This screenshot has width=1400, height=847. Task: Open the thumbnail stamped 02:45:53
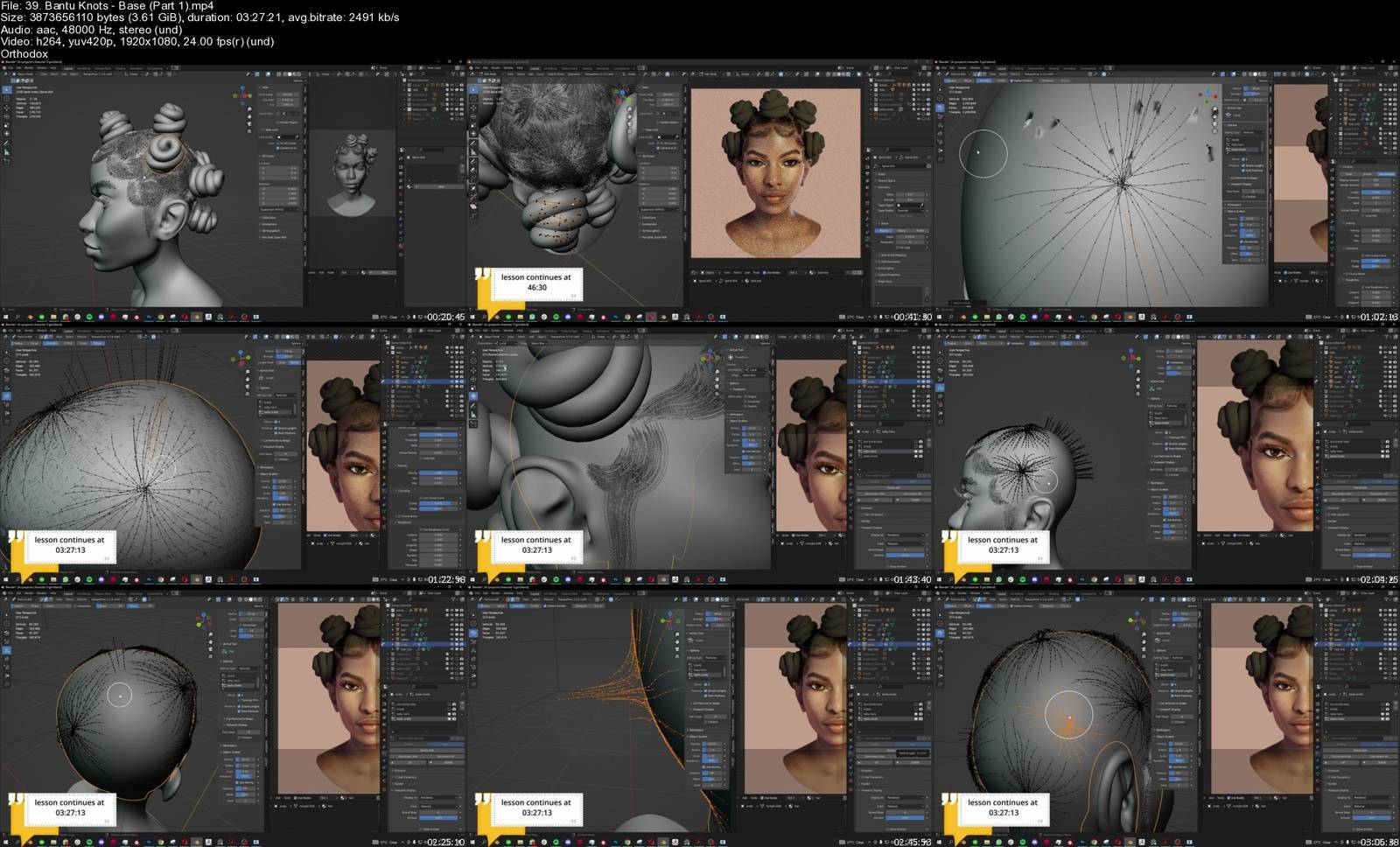(x=699, y=717)
